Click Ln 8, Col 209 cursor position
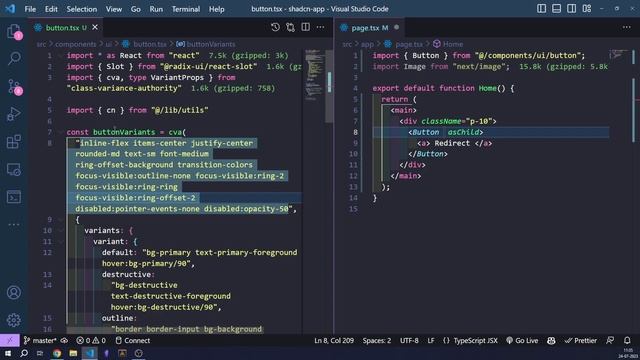The width and height of the screenshot is (640, 360). tap(334, 340)
